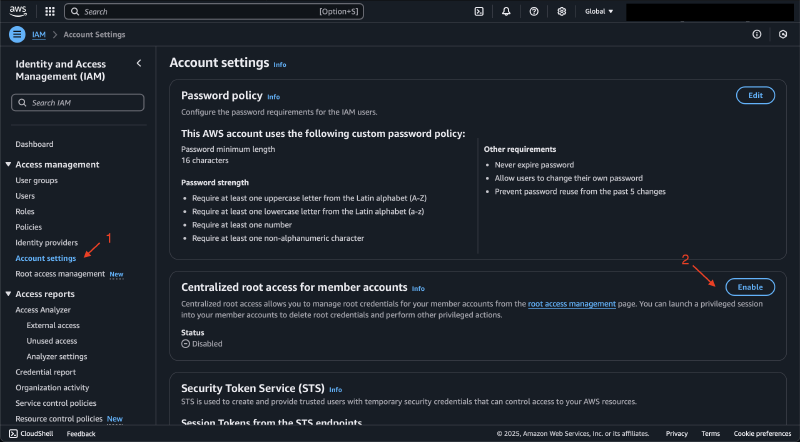Click the Disabled status icon
Viewport: 800px width, 442px height.
tap(186, 344)
